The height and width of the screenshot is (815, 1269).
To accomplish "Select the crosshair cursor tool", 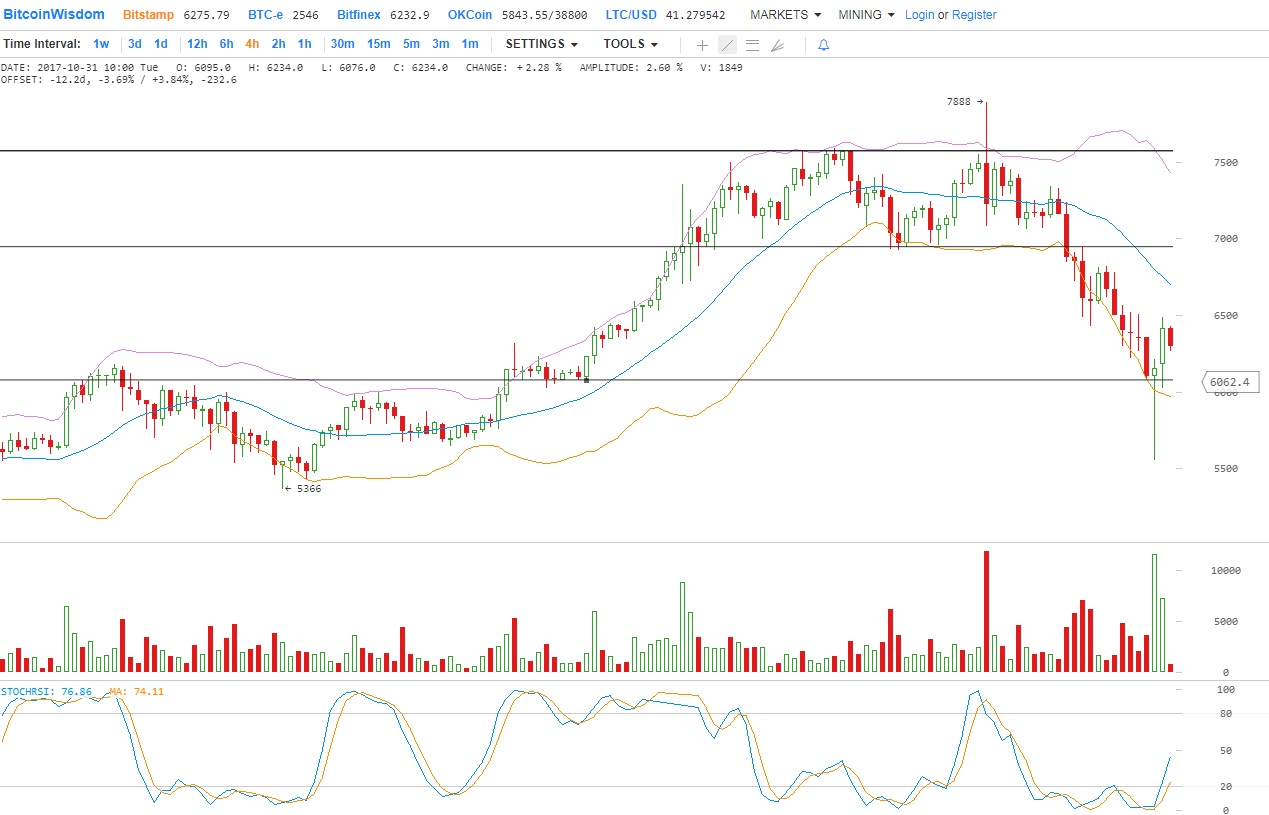I will [x=702, y=45].
